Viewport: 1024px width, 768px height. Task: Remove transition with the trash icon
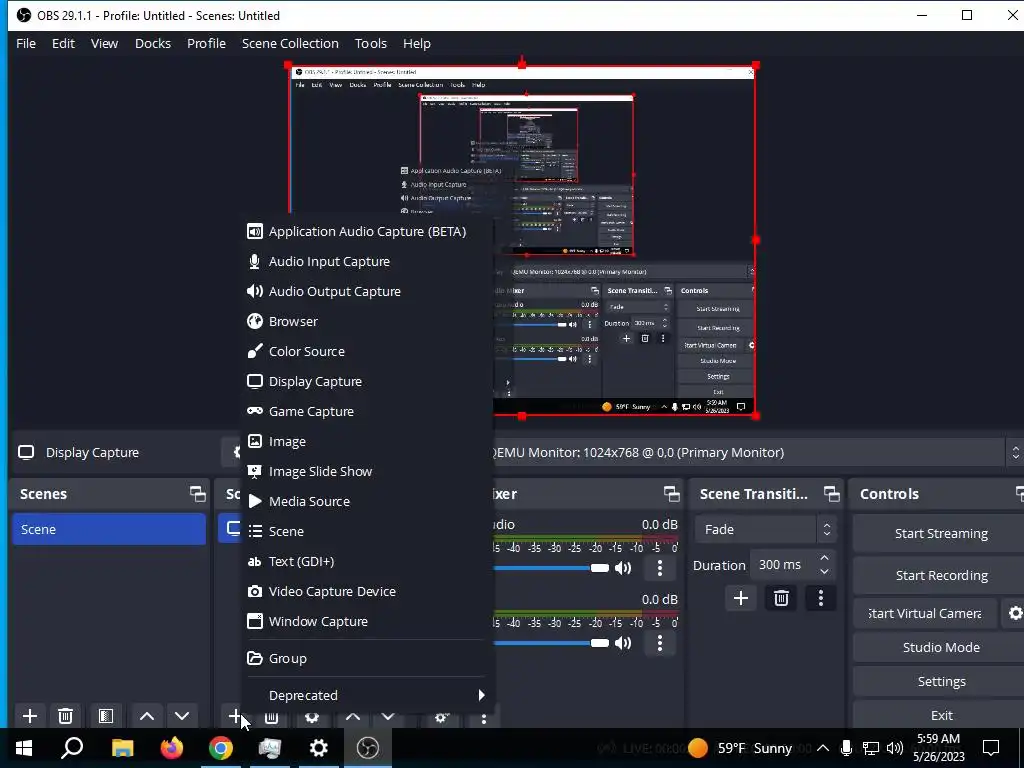coord(781,598)
